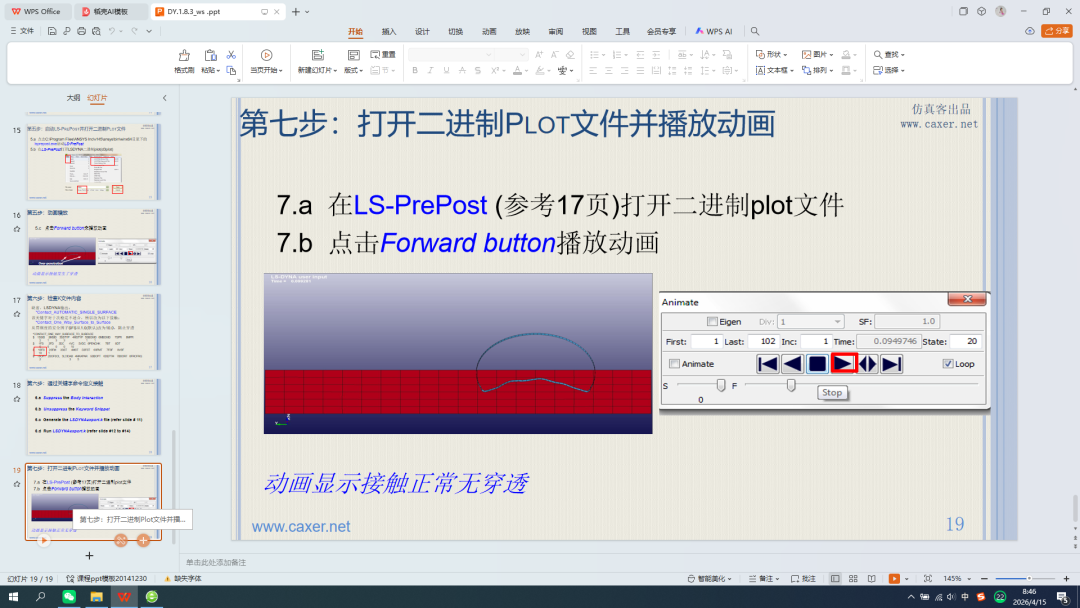
Task: Open the Design (设计) ribbon tab
Action: (x=422, y=32)
